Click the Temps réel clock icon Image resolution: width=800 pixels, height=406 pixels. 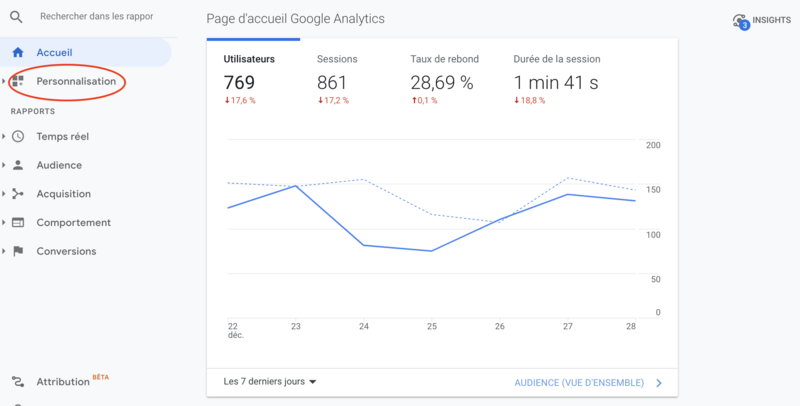(x=17, y=136)
